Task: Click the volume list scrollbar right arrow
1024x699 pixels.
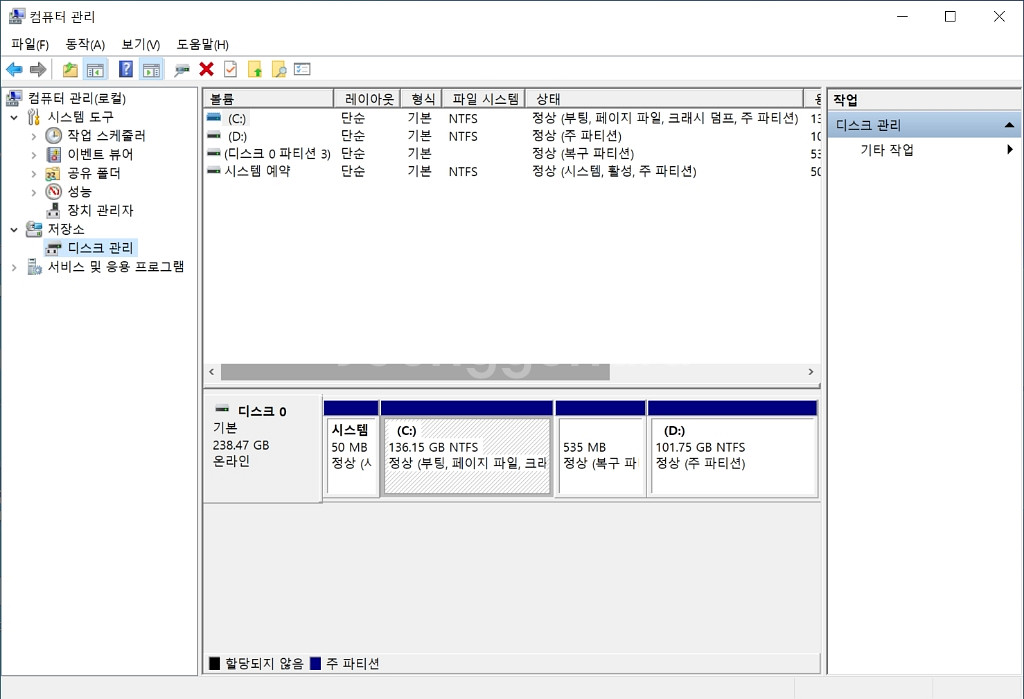Action: click(x=811, y=372)
